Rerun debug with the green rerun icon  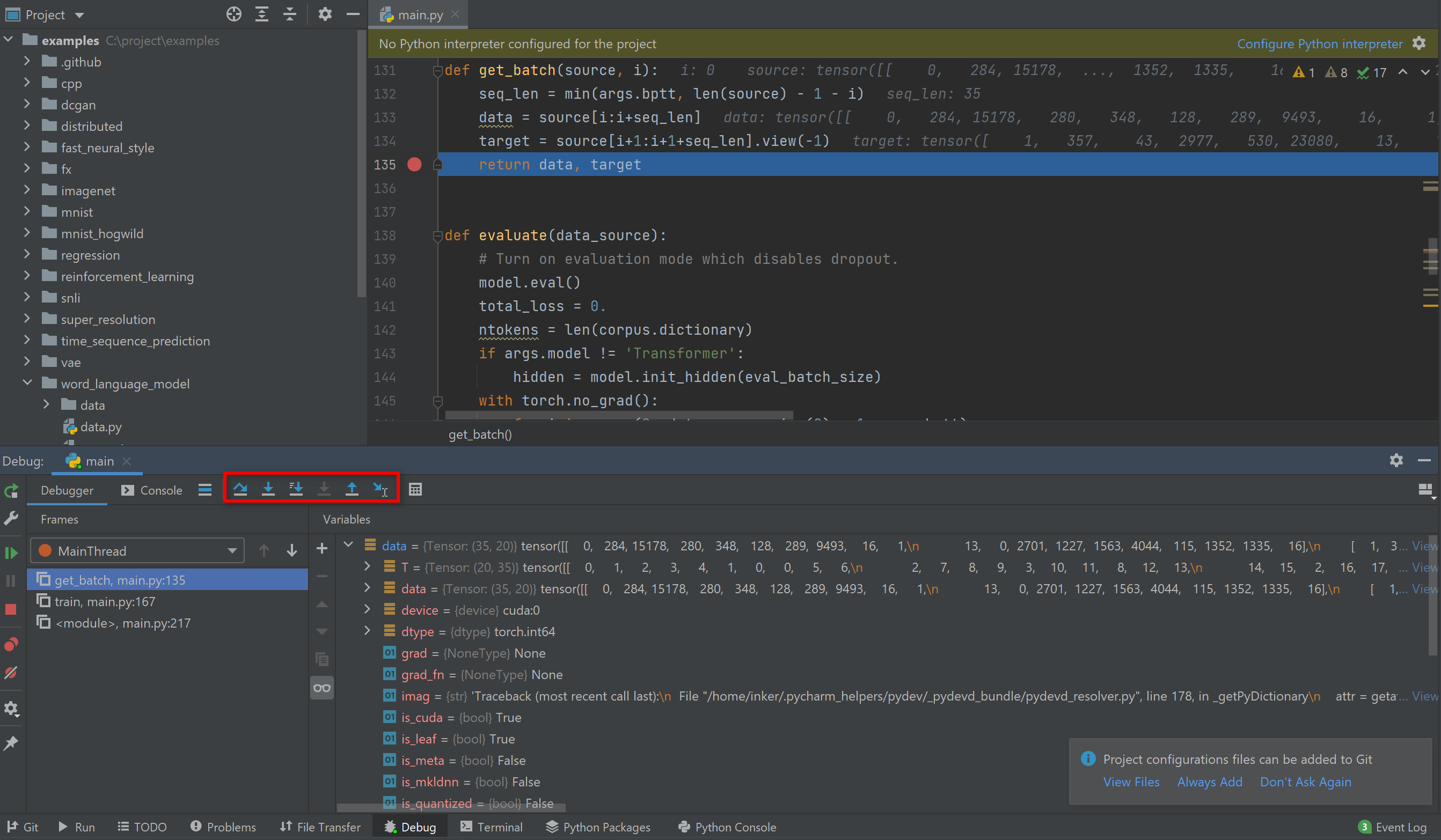(x=11, y=491)
